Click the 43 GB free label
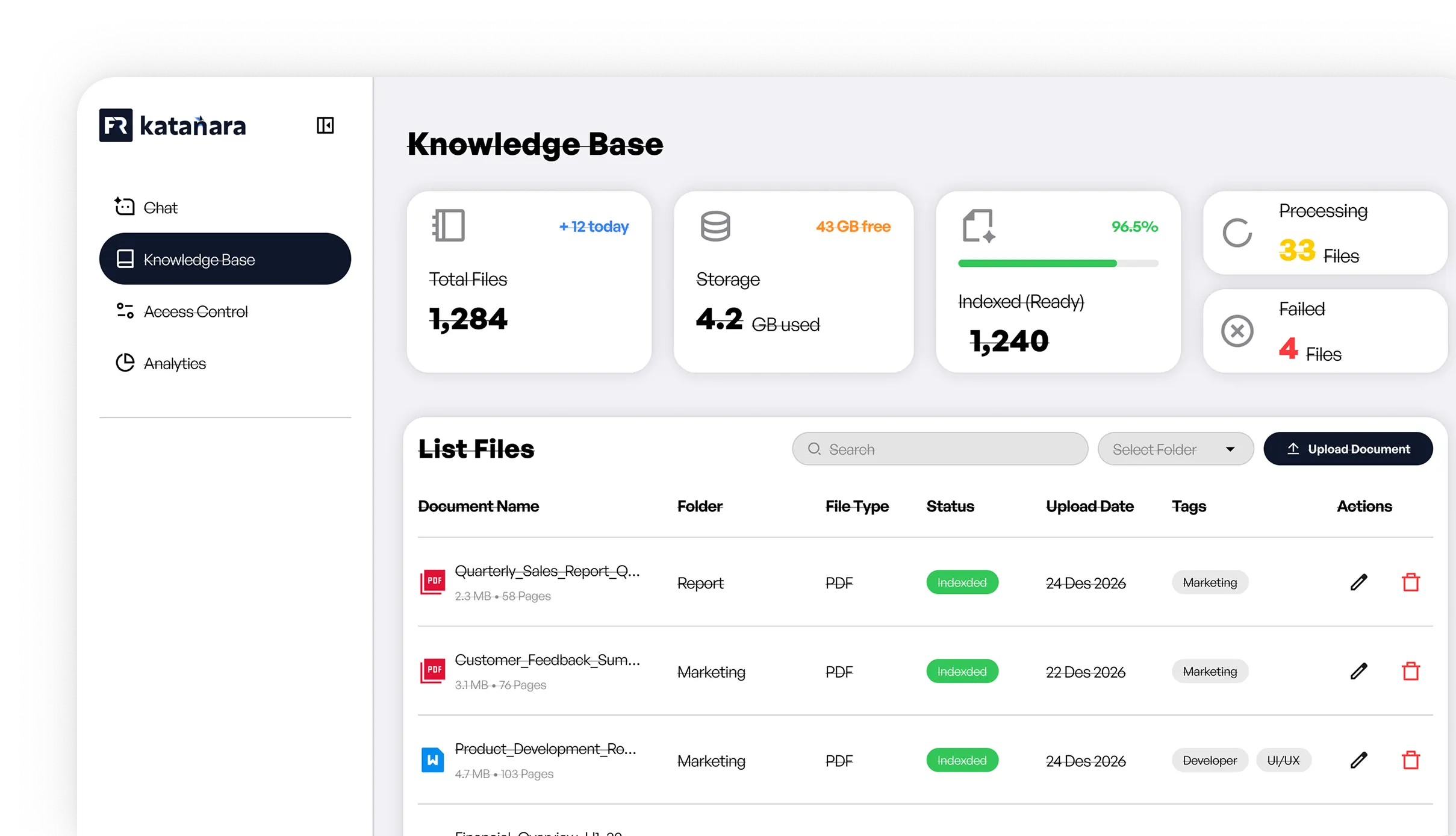 tap(853, 226)
